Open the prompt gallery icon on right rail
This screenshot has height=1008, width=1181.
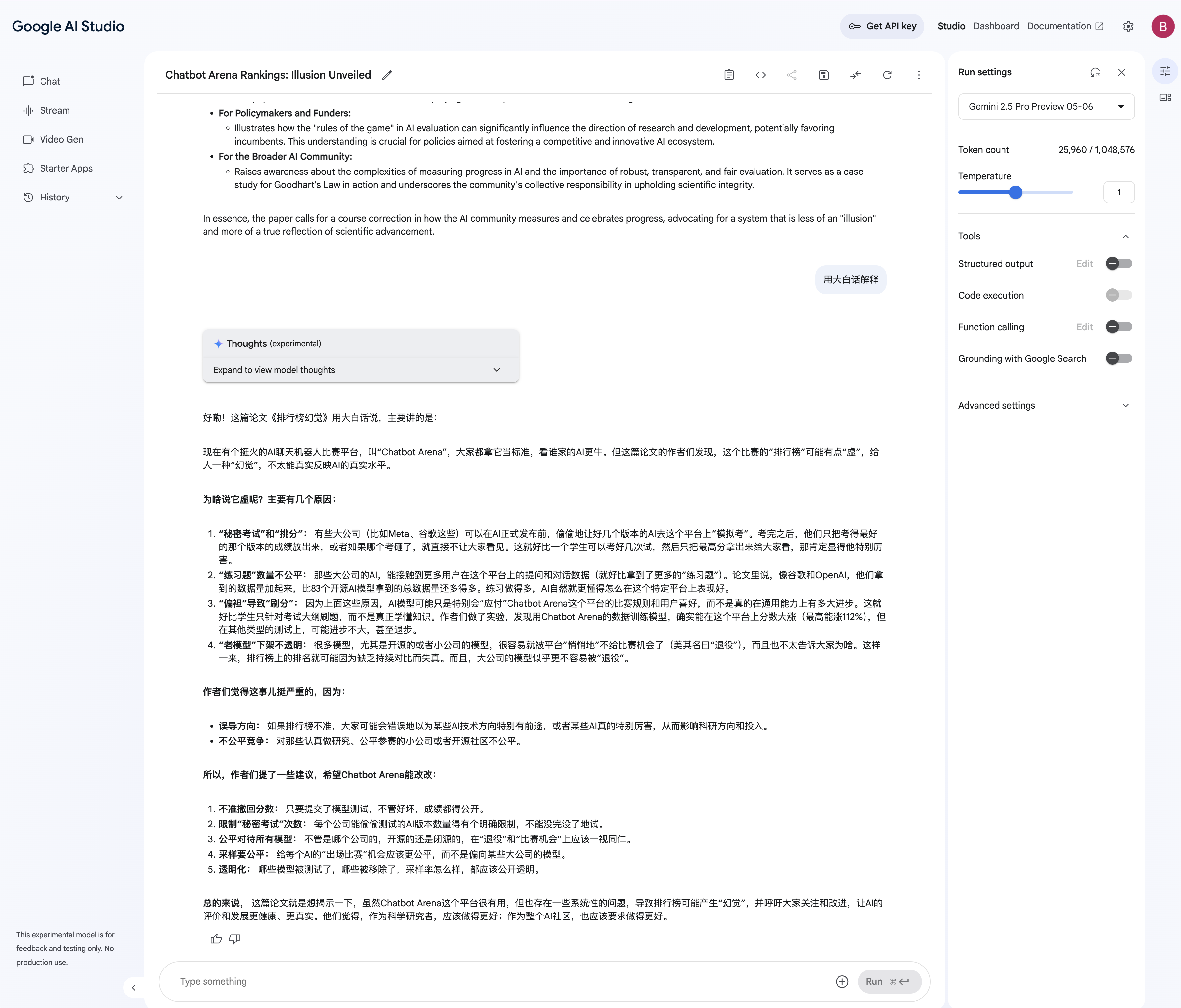[1165, 97]
